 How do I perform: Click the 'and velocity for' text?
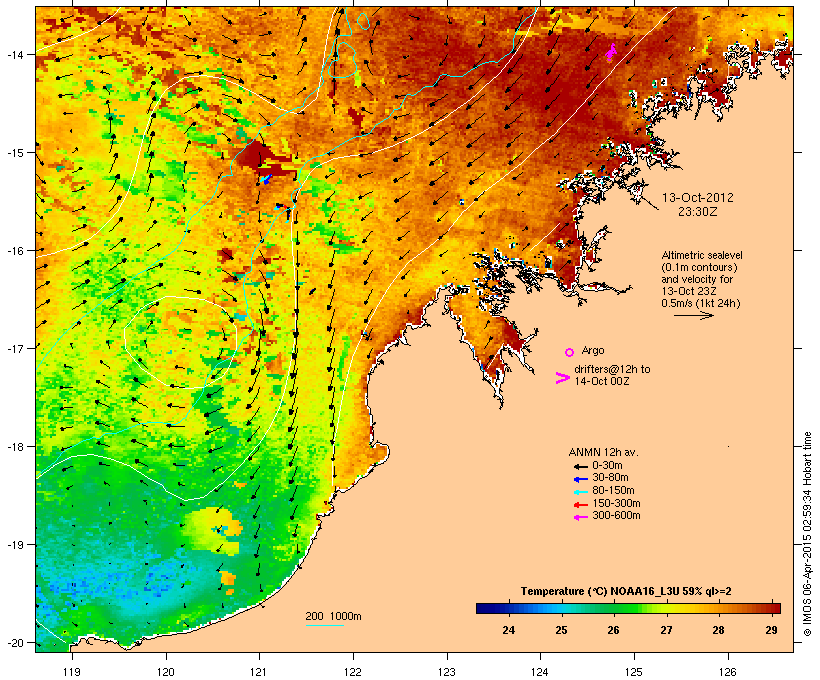click(x=697, y=279)
